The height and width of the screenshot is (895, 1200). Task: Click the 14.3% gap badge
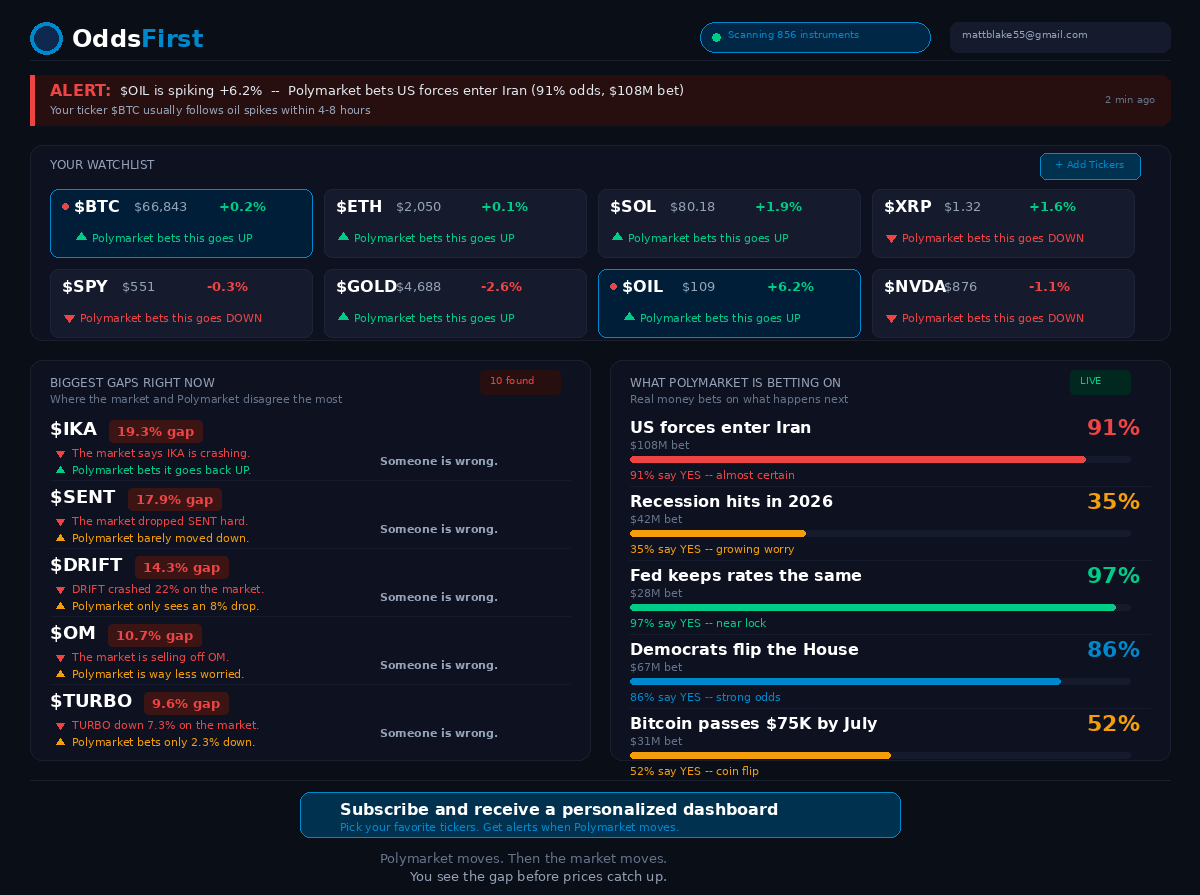[x=182, y=568]
